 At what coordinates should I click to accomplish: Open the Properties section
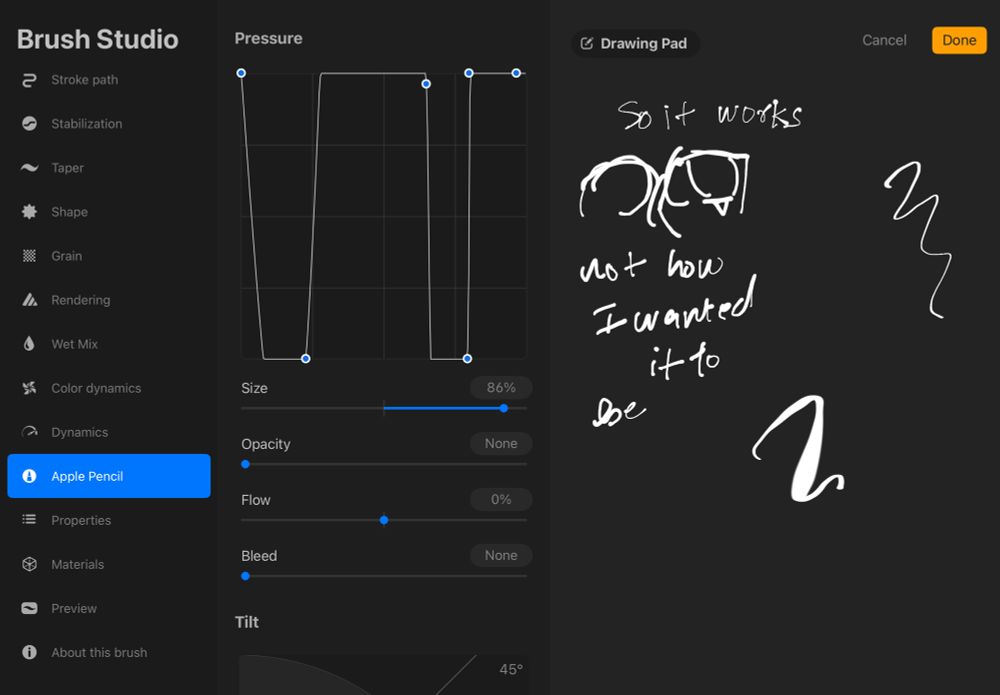point(108,520)
